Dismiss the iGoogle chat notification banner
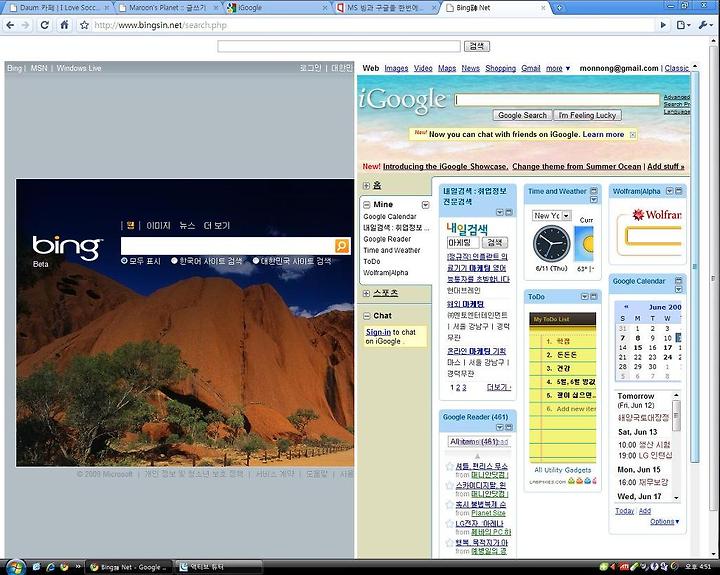 coord(633,135)
